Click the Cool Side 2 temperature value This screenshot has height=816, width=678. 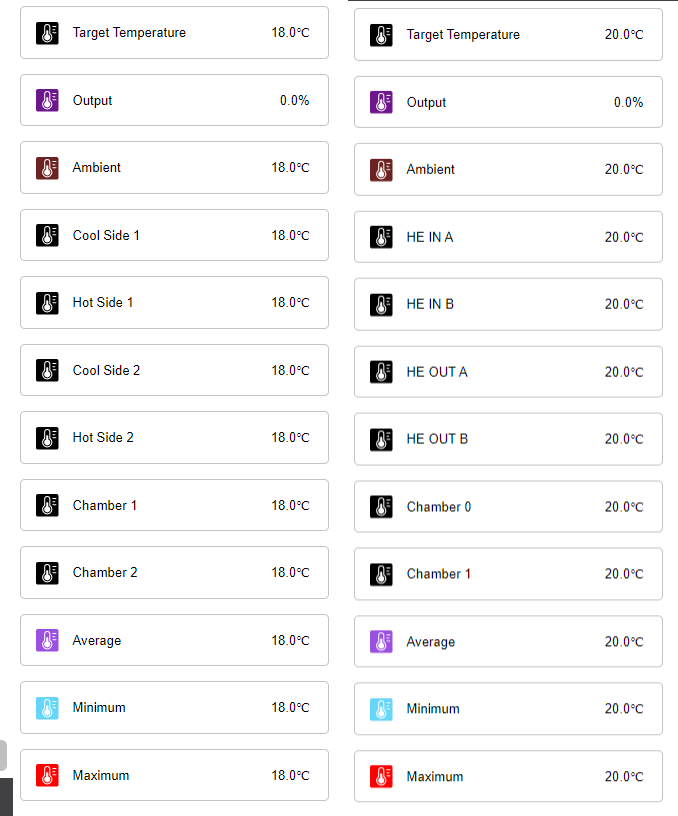[x=290, y=370]
